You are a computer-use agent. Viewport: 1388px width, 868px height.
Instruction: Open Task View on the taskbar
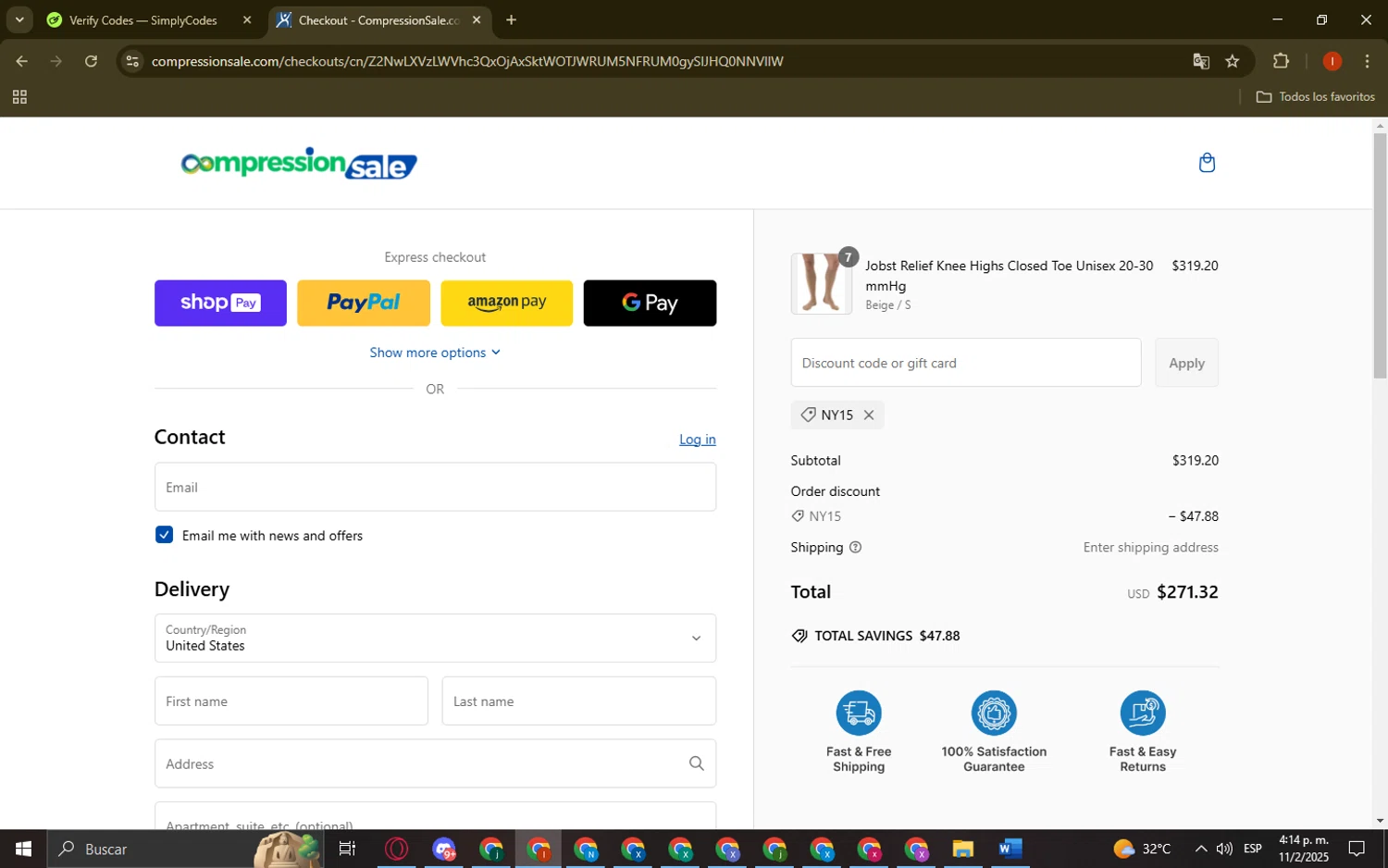[347, 849]
